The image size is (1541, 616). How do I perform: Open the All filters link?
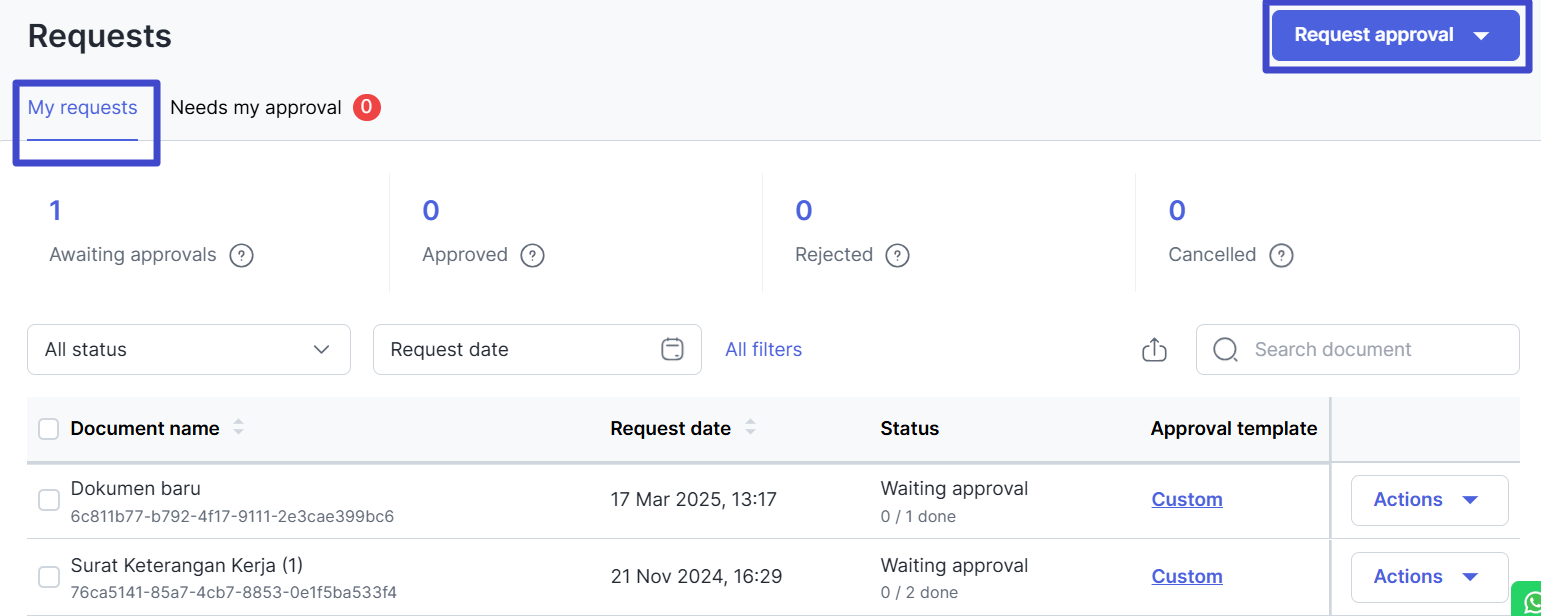click(x=763, y=350)
